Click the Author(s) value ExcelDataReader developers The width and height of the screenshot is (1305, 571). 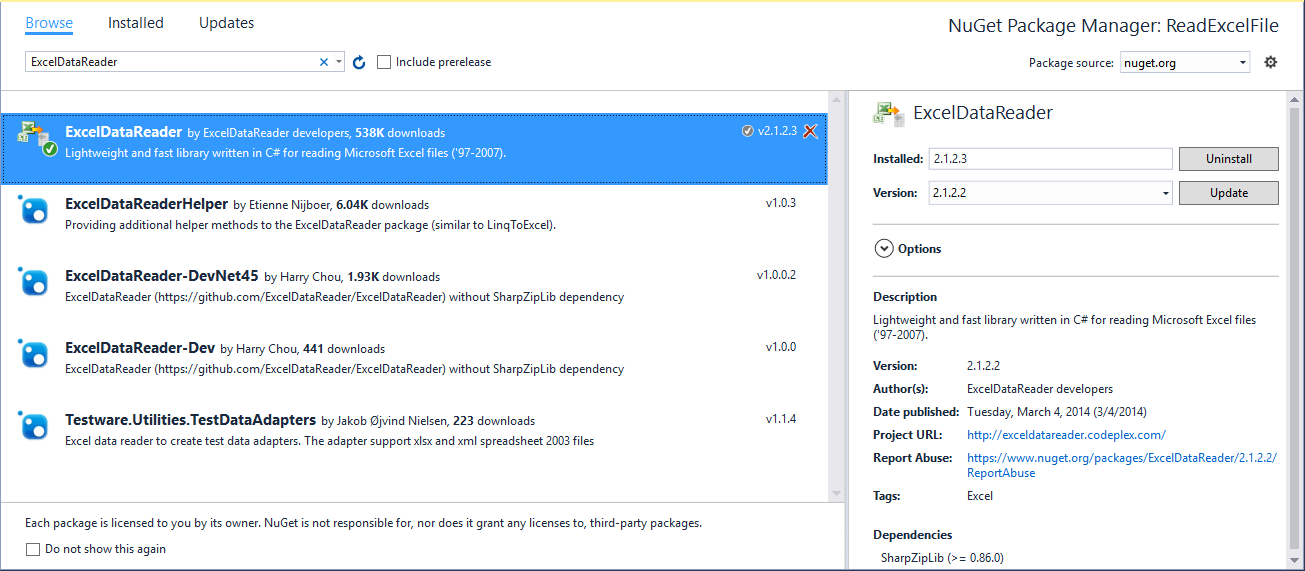1040,389
